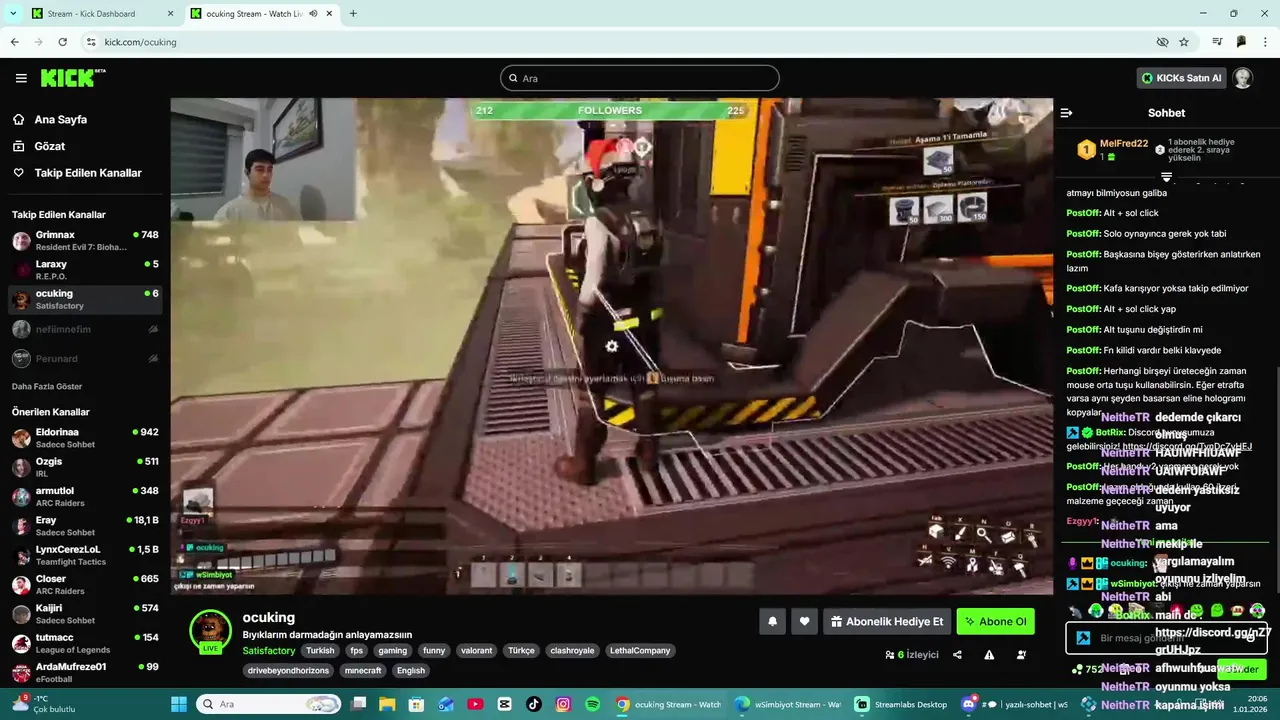Launch TikTok from taskbar
Screen dimensions: 1280x720
point(534,704)
